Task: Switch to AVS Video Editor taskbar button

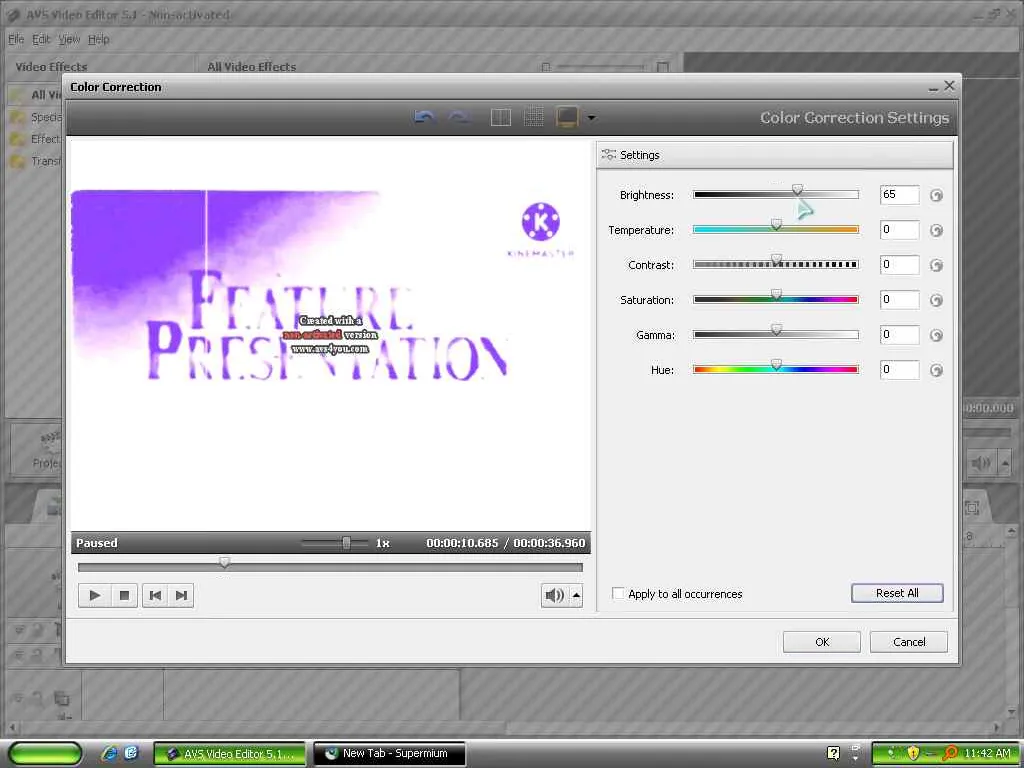Action: pos(229,754)
